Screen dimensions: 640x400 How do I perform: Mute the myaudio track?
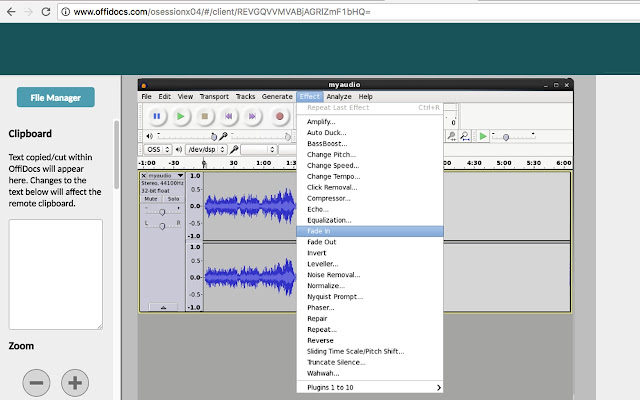(x=152, y=199)
